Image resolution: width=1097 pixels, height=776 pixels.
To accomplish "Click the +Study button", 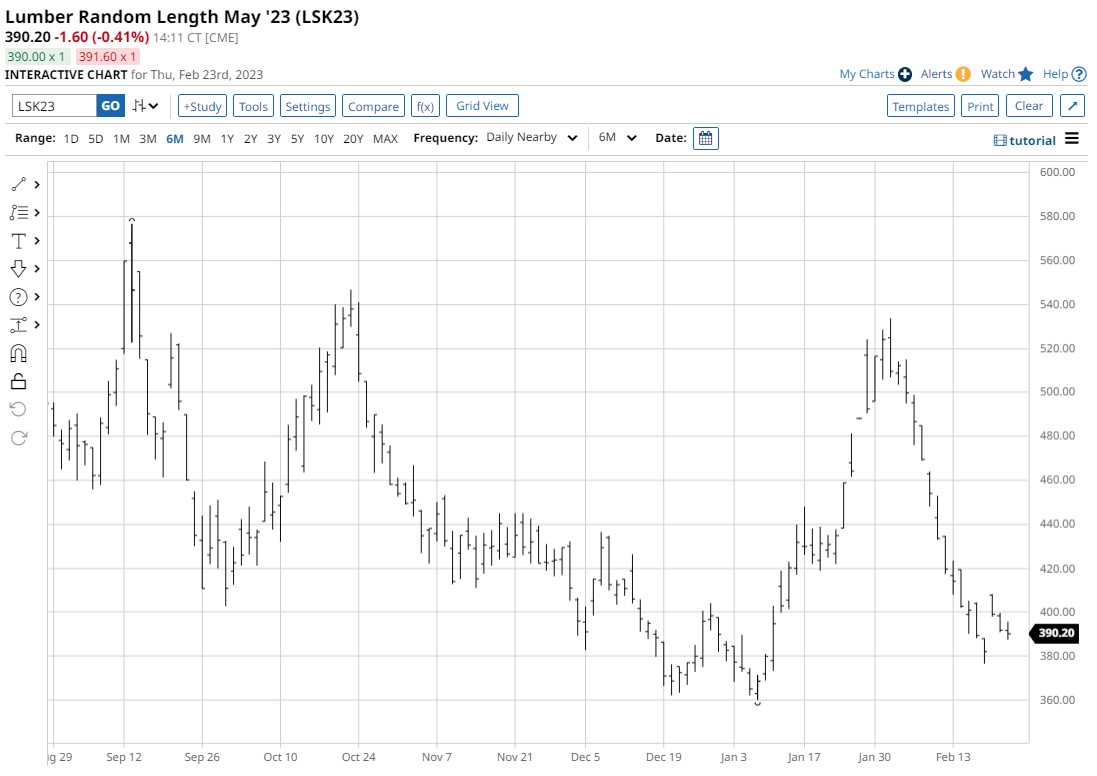I will coord(202,106).
